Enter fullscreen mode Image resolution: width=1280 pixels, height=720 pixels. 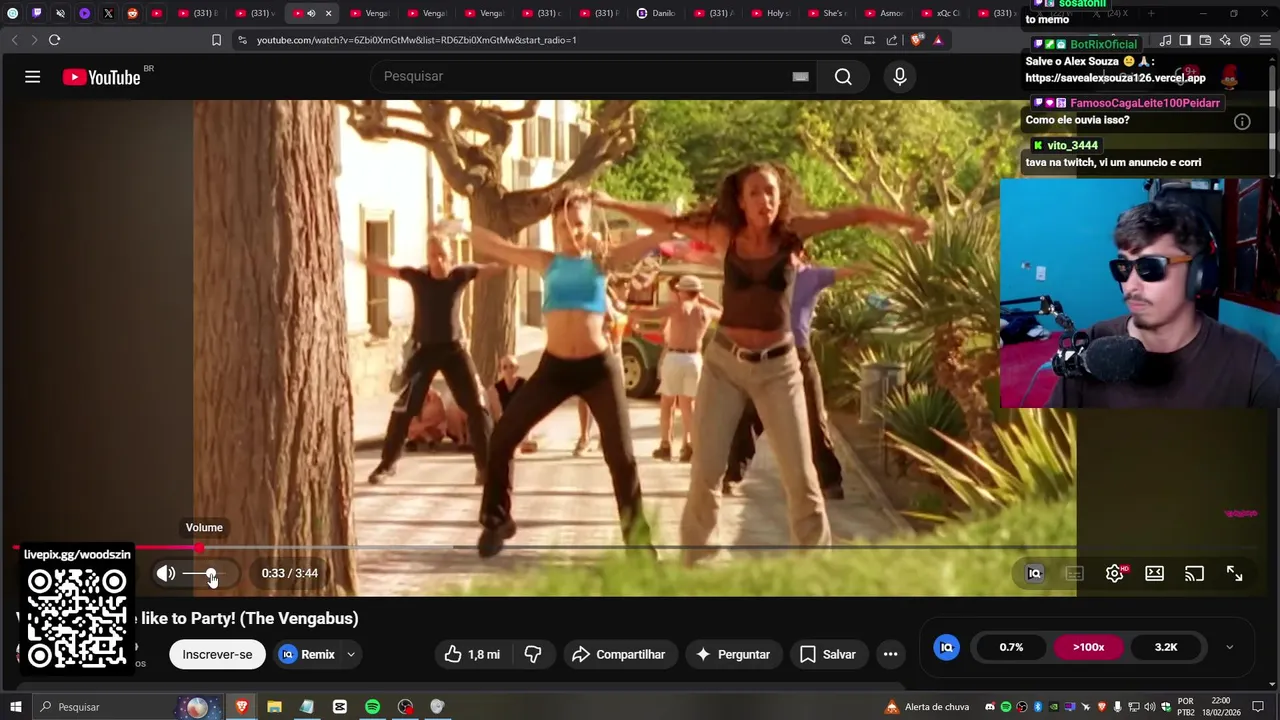point(1235,573)
